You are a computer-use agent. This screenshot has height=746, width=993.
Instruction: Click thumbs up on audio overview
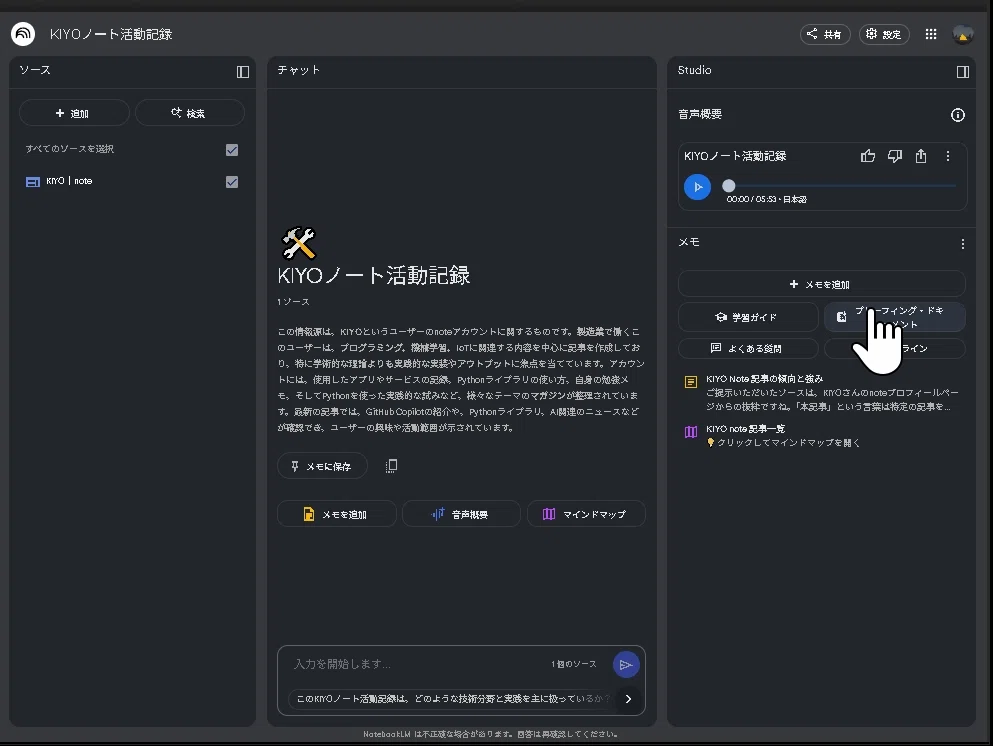click(x=868, y=156)
